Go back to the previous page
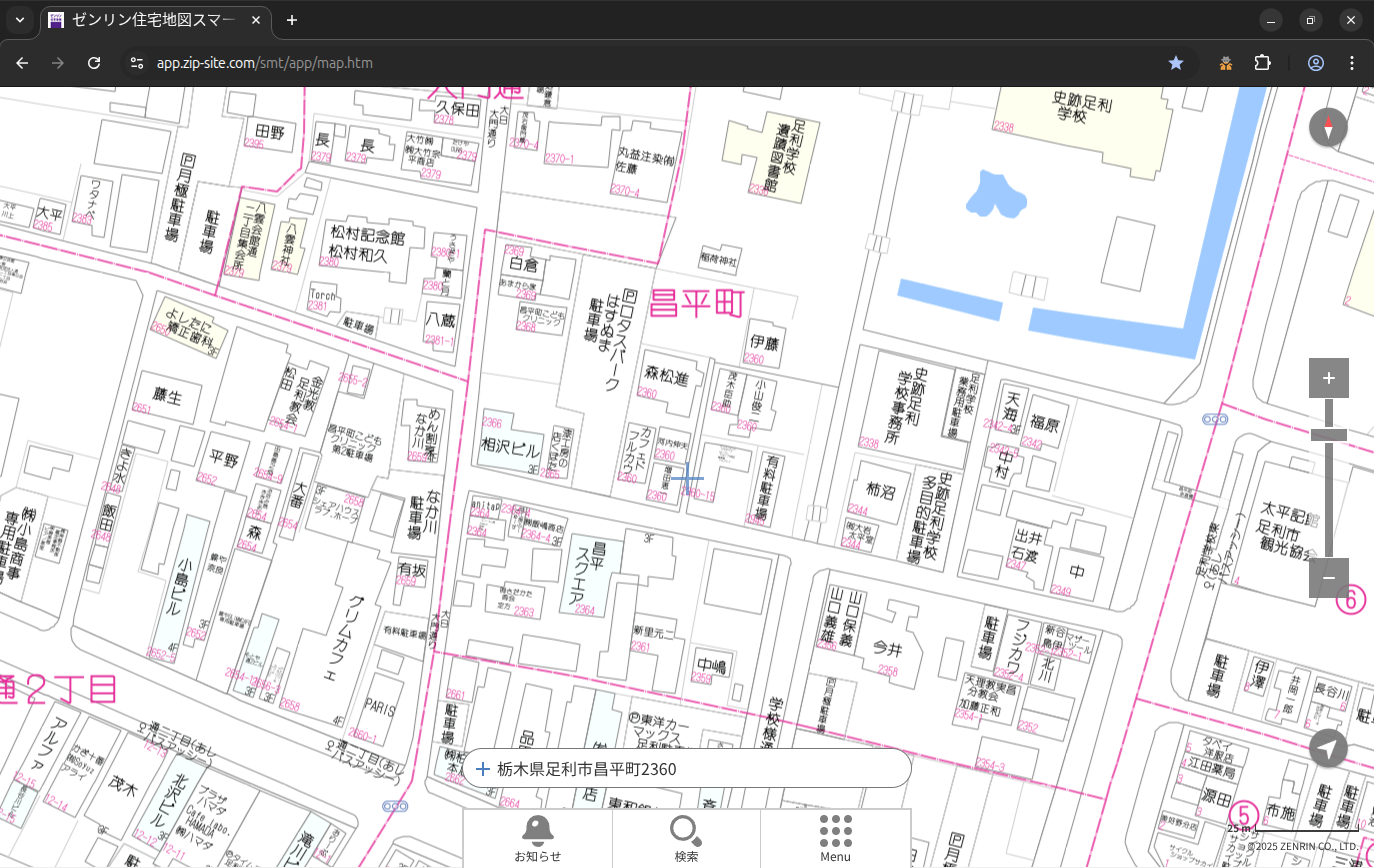 click(22, 63)
